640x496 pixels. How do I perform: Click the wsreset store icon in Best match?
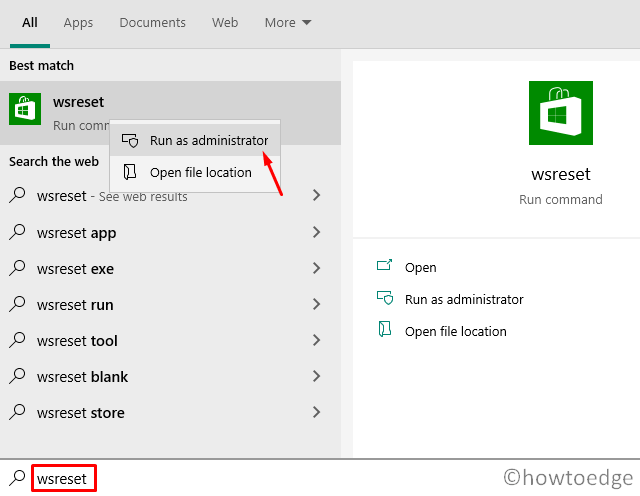point(25,109)
